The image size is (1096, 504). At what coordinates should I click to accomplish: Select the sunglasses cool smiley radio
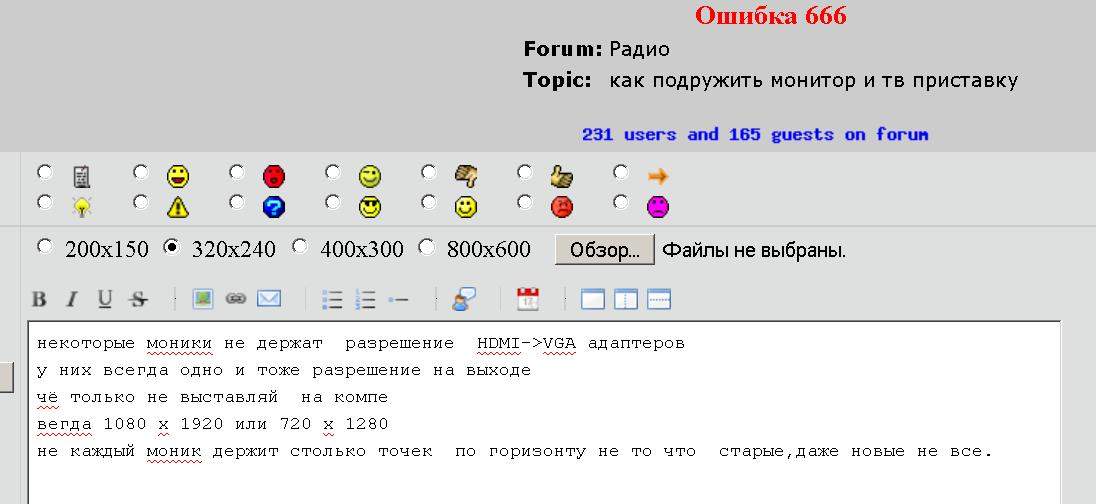coord(333,202)
